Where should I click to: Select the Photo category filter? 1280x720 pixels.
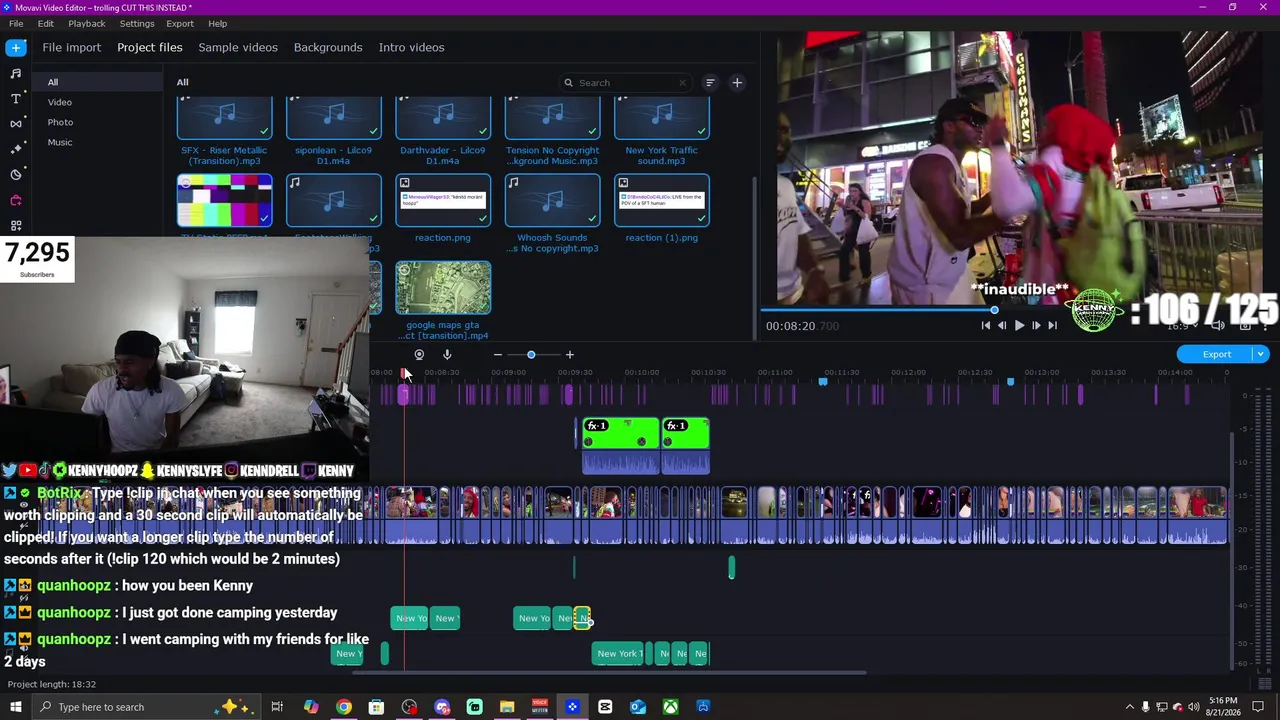[60, 122]
